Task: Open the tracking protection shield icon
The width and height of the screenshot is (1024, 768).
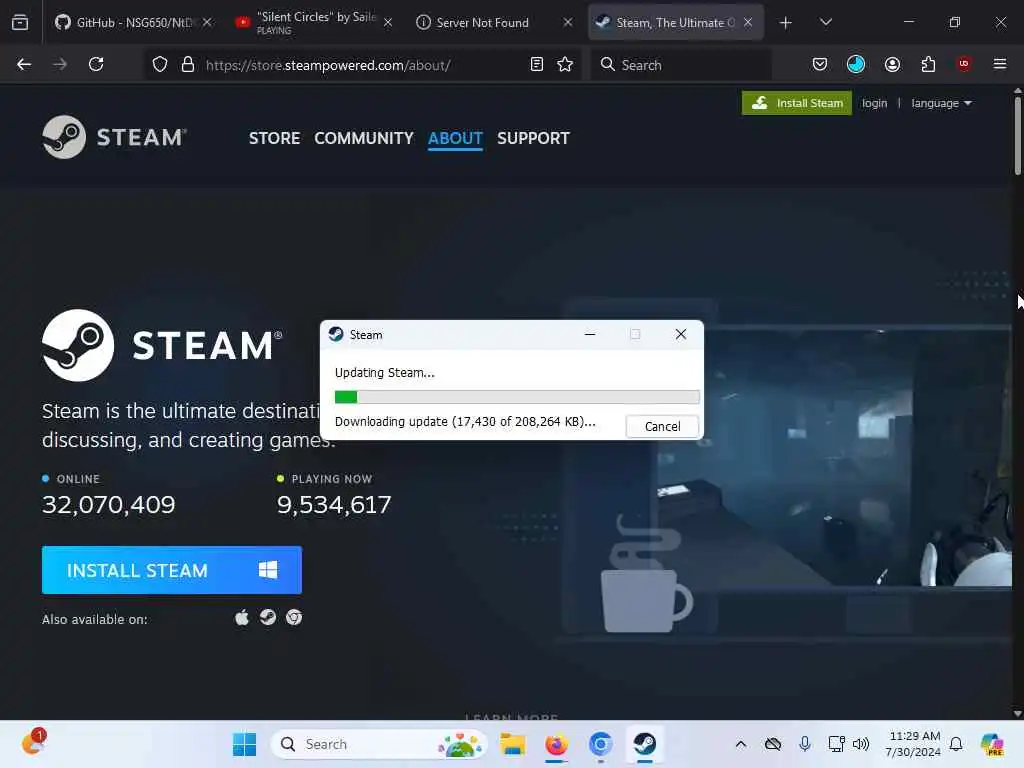Action: (160, 65)
